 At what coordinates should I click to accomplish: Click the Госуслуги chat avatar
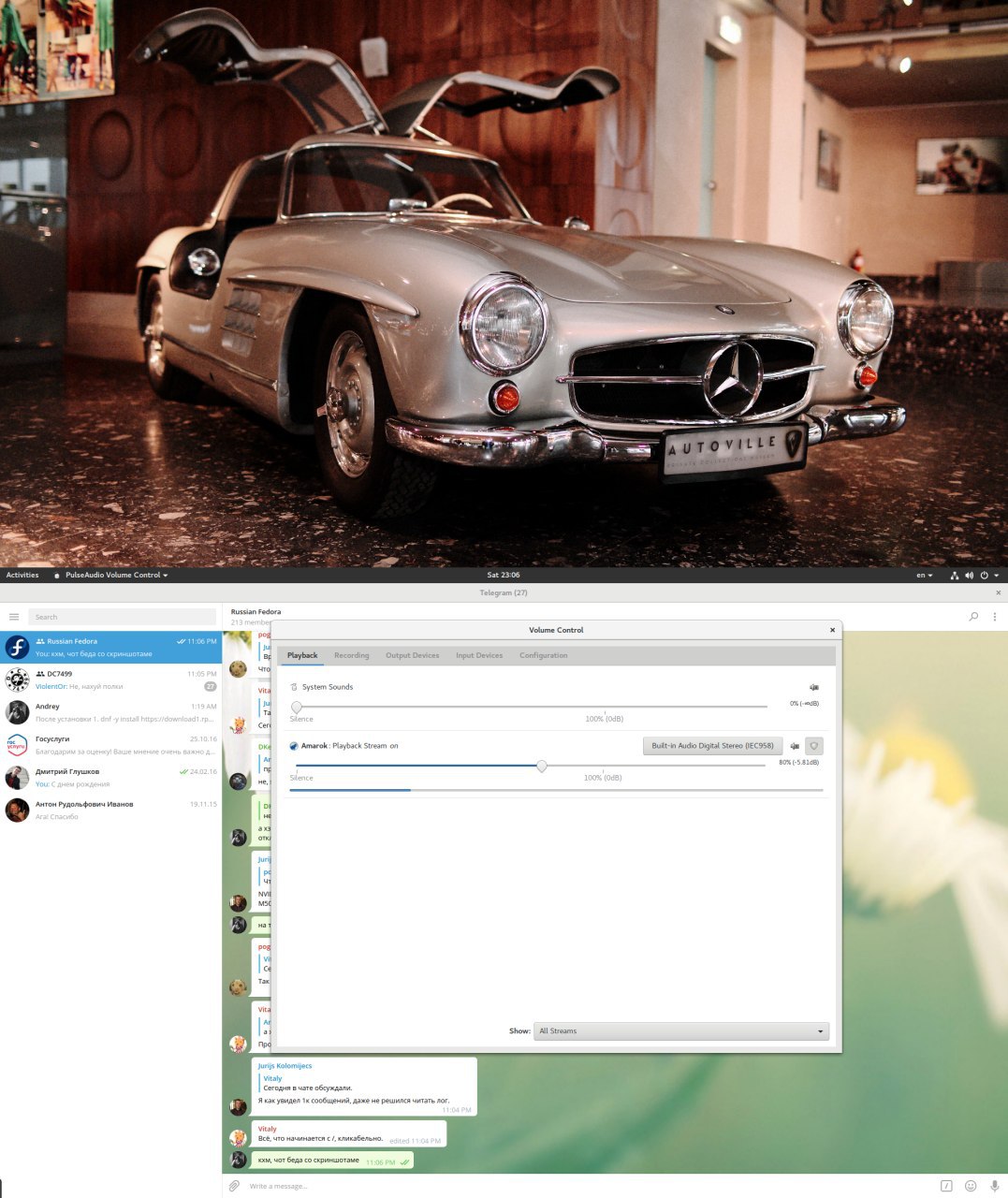pyautogui.click(x=17, y=745)
